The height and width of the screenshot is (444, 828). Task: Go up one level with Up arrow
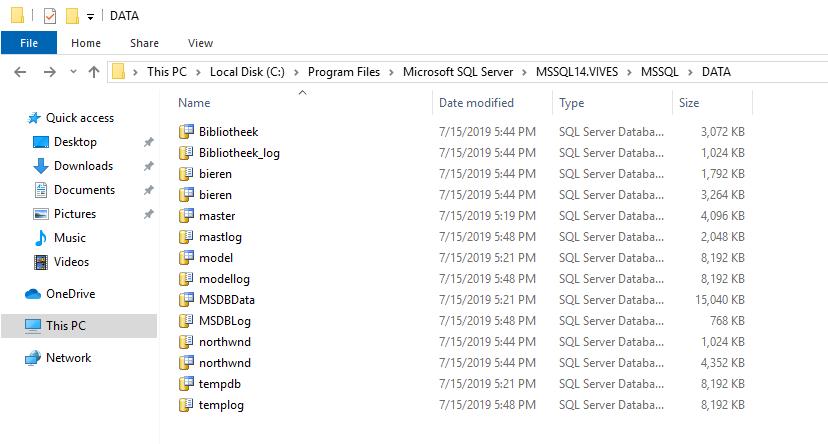tap(94, 72)
